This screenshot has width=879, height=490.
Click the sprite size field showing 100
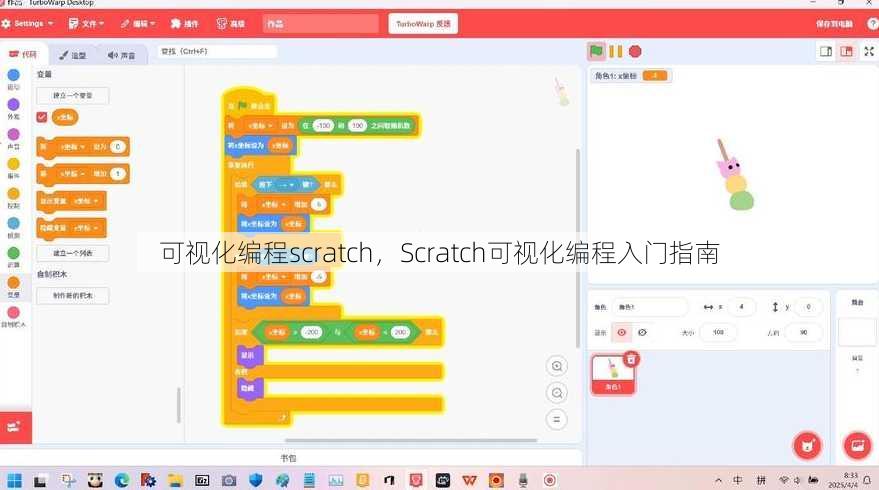[718, 332]
